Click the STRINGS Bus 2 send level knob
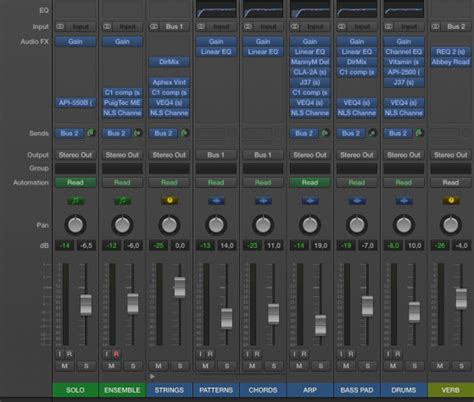 (x=185, y=133)
